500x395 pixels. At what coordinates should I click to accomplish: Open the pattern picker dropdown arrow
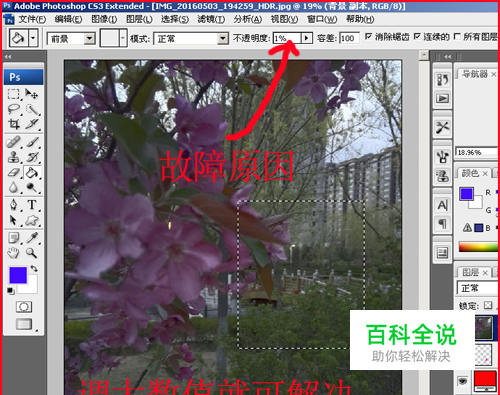pyautogui.click(x=123, y=38)
